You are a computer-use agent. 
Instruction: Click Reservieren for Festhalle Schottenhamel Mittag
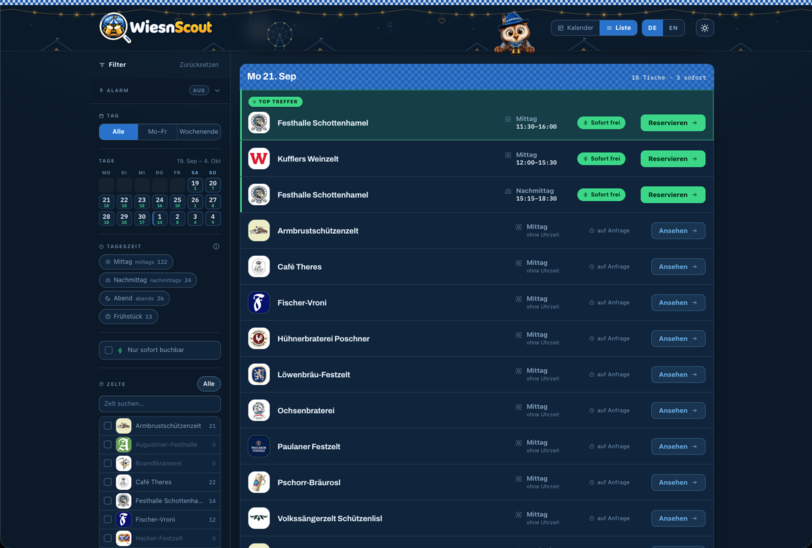pyautogui.click(x=673, y=123)
